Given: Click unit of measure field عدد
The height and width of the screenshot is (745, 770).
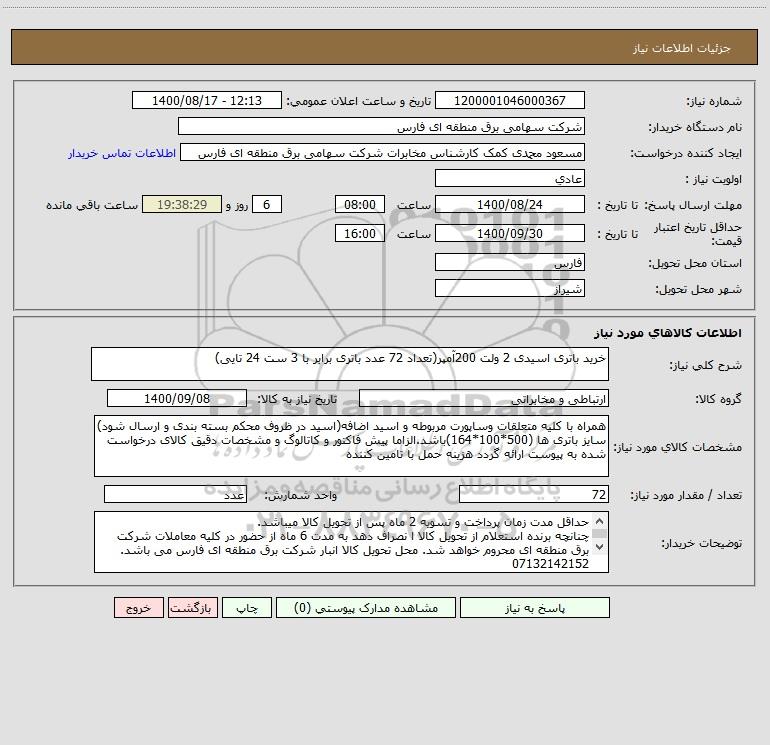Looking at the screenshot, I should point(175,494).
